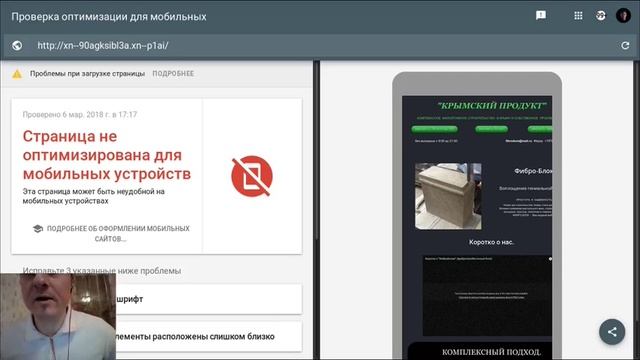
Task: Click the graduation cap icon
Action: [38, 229]
